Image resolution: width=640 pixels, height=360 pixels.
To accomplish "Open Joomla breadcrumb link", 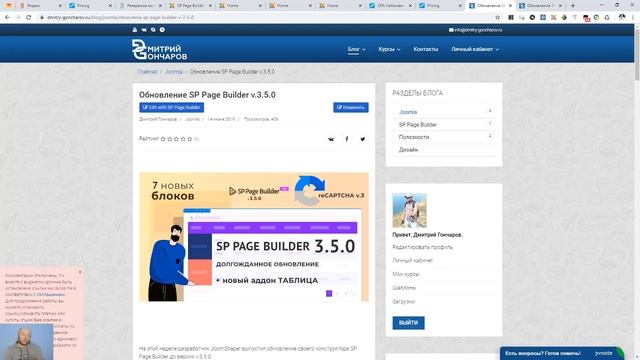I will coord(173,72).
